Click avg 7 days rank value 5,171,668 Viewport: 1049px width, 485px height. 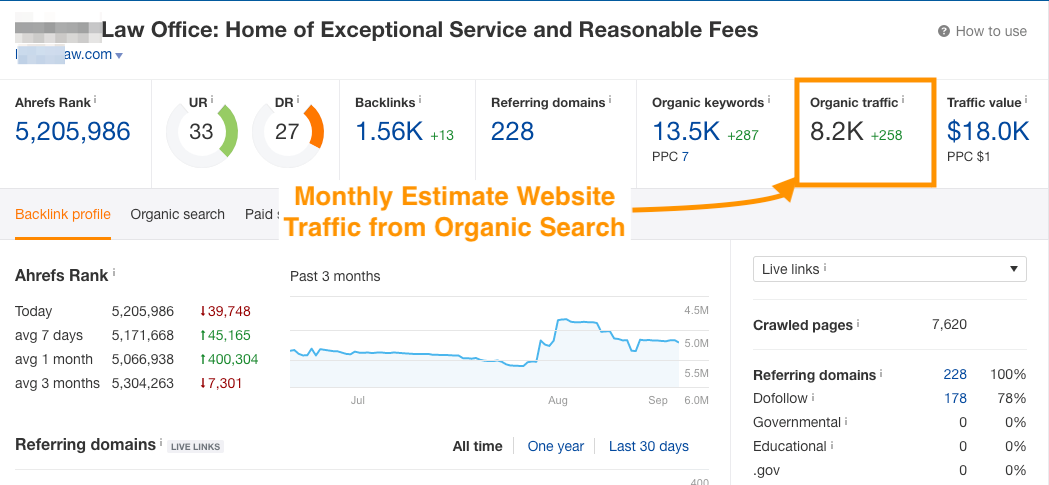[142, 335]
